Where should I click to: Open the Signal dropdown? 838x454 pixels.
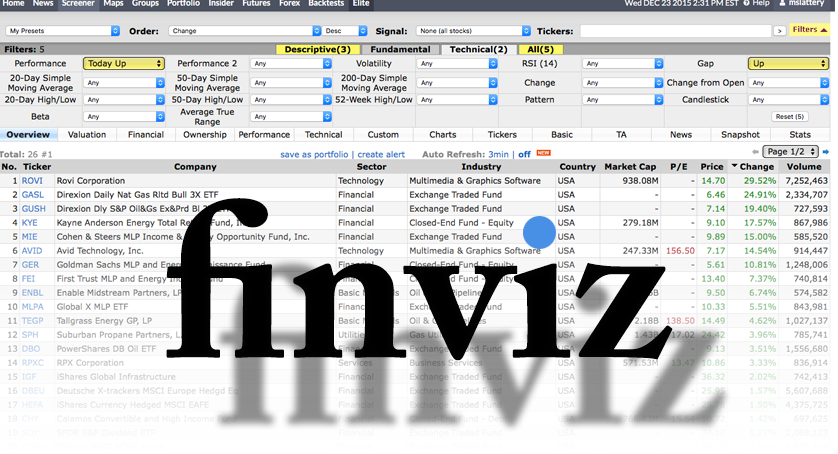coord(474,31)
